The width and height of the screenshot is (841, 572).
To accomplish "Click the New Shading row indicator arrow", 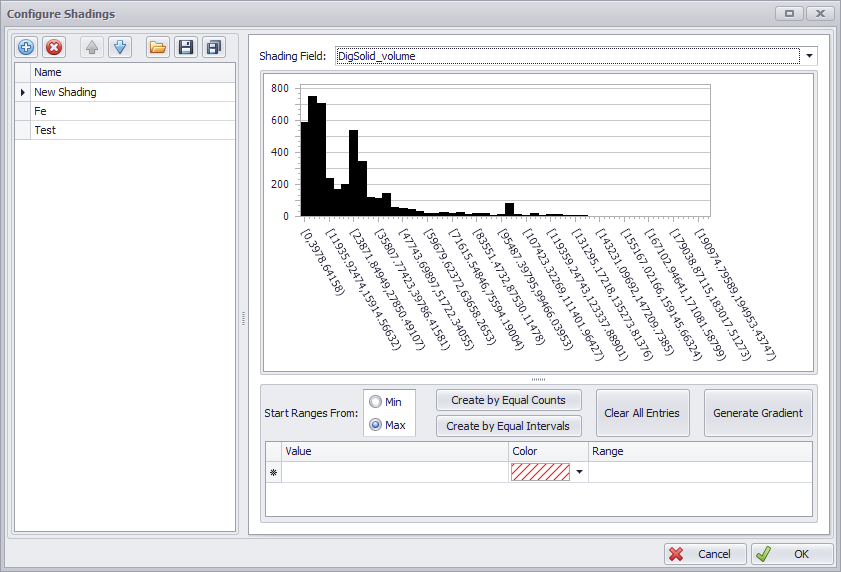I will (23, 92).
